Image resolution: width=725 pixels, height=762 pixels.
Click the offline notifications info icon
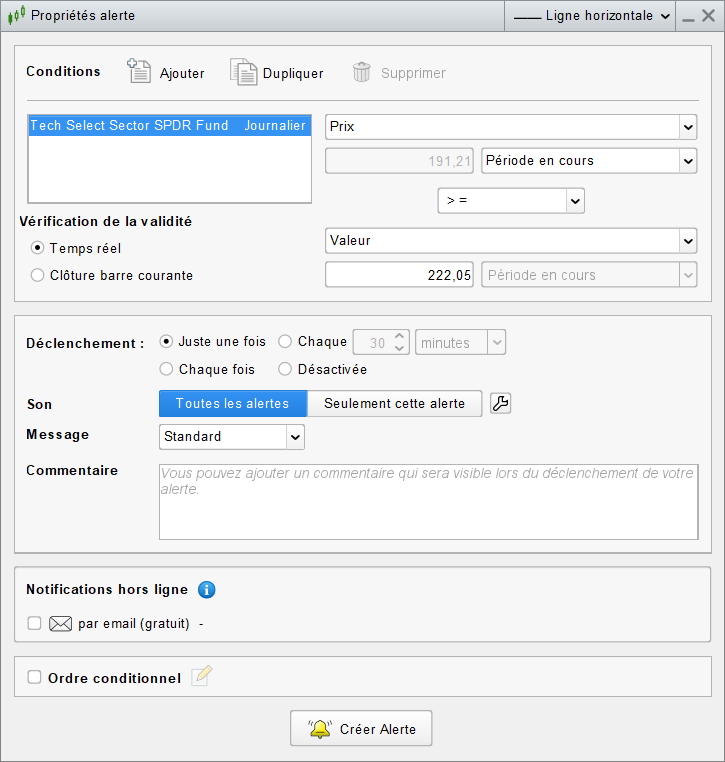[207, 589]
